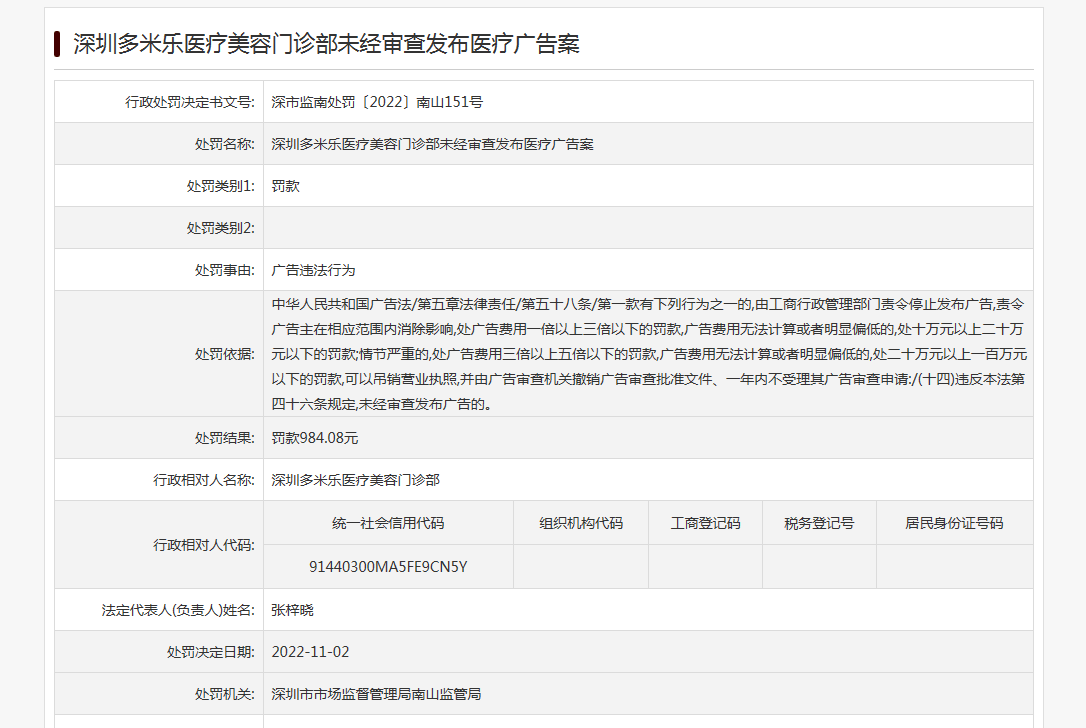This screenshot has height=728, width=1086.
Task: Click the 处罚依据 row label
Action: [x=224, y=354]
